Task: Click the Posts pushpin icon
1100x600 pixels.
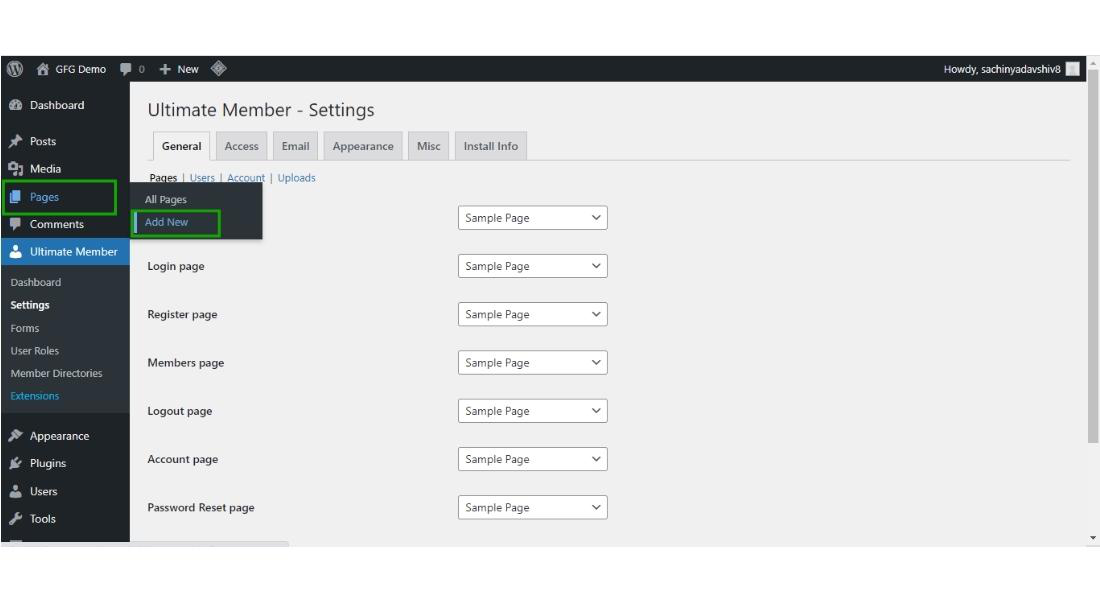Action: click(15, 141)
